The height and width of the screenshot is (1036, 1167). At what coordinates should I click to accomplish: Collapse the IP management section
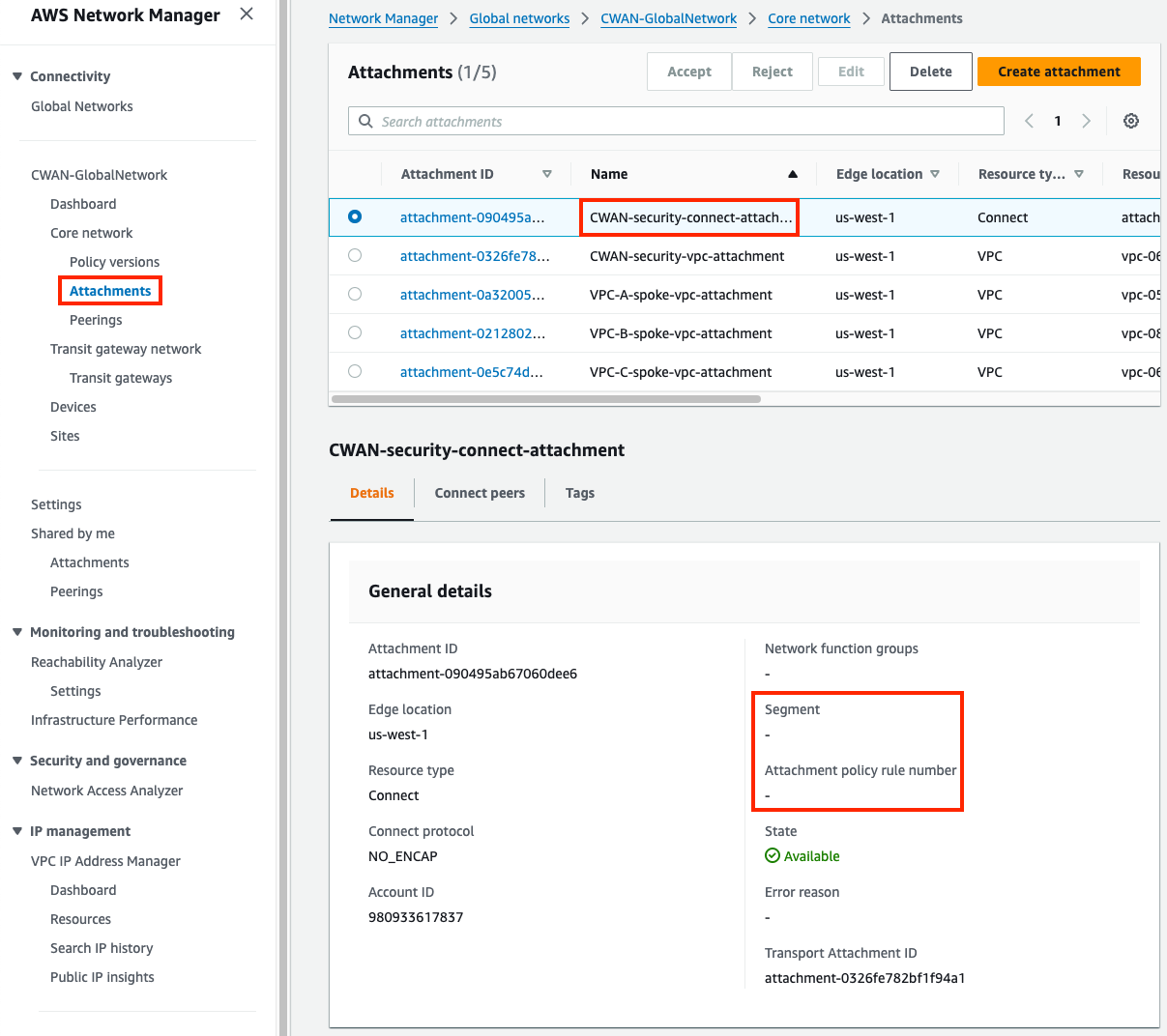click(17, 831)
